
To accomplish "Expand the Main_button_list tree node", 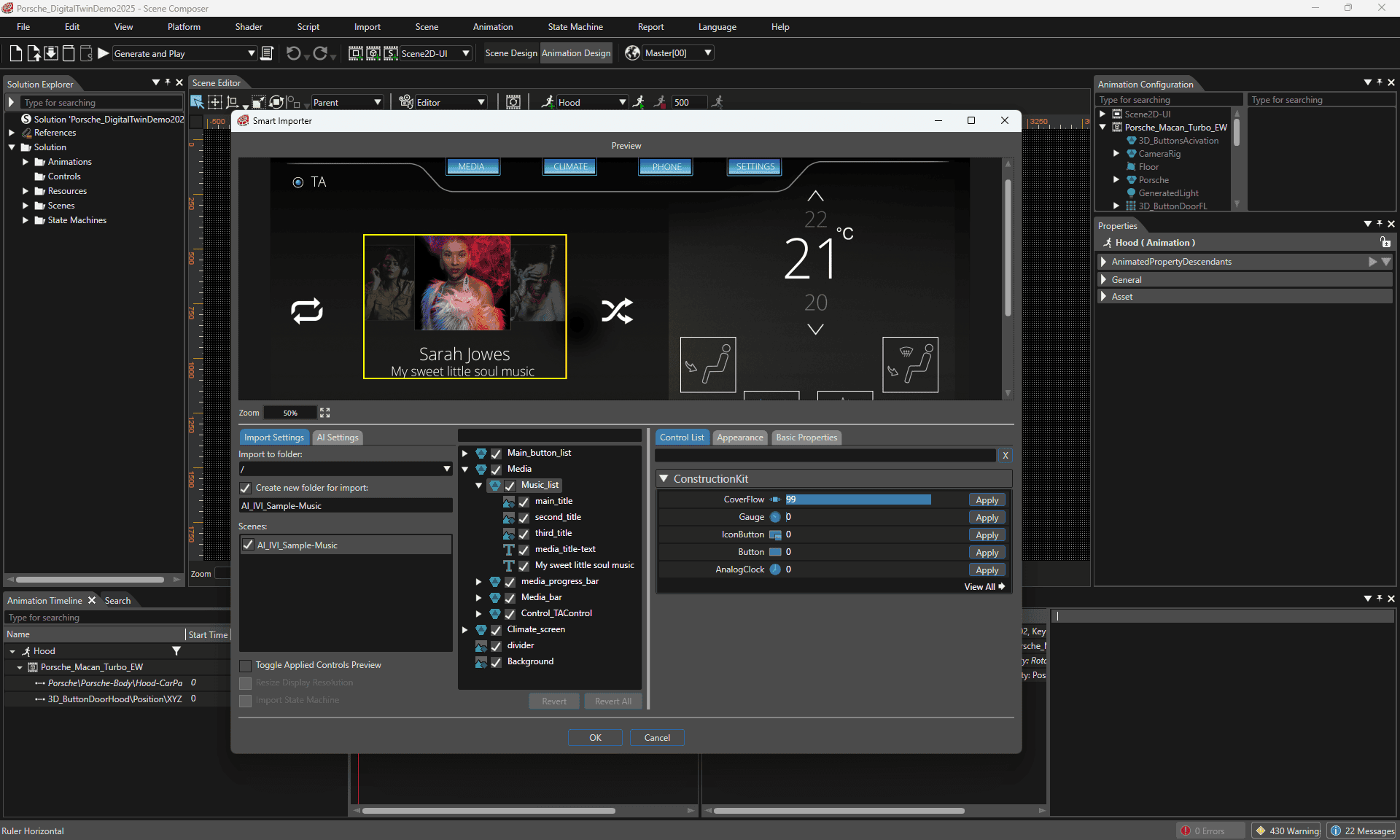I will pyautogui.click(x=464, y=453).
